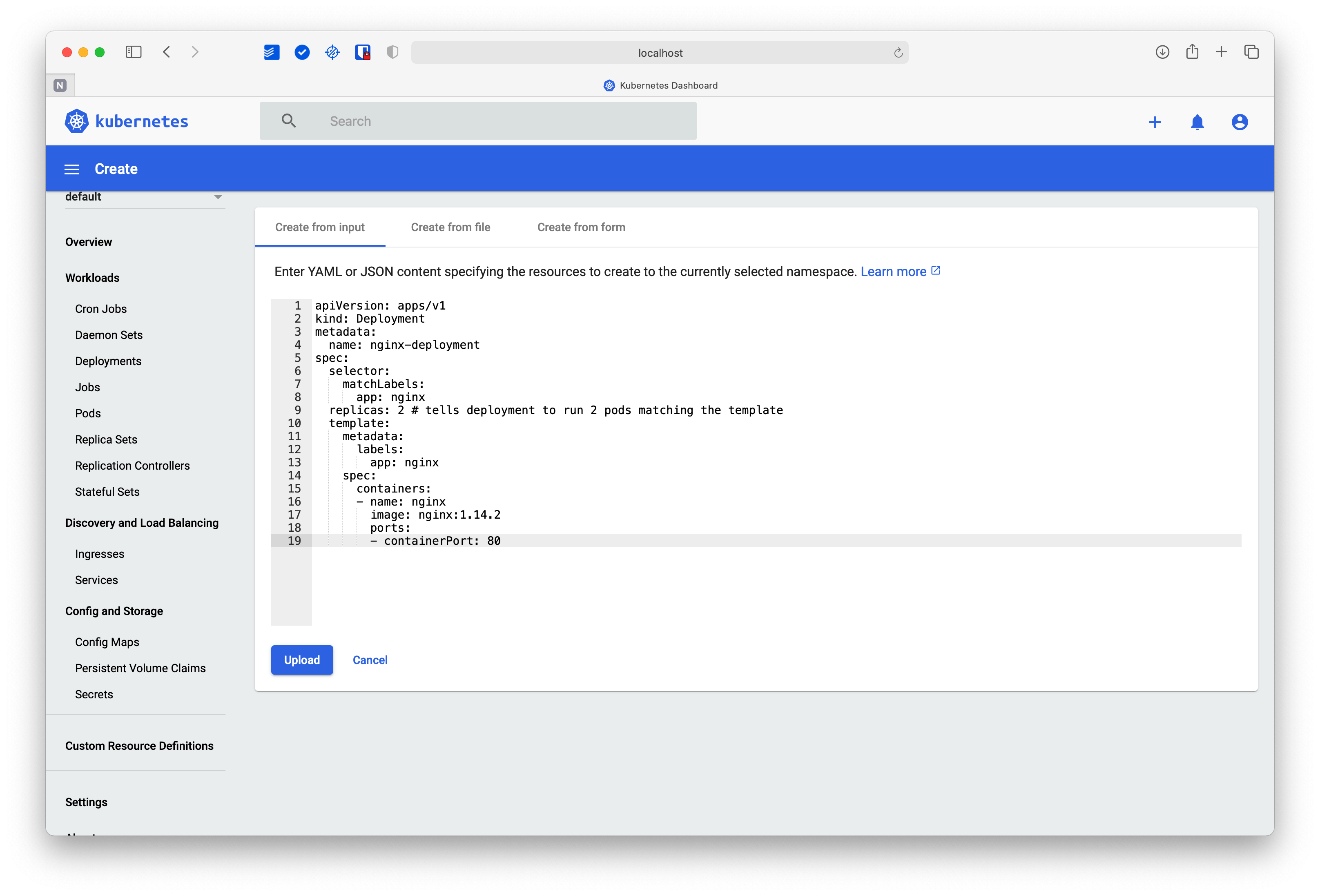Click the crosshair compass extension icon

click(332, 52)
